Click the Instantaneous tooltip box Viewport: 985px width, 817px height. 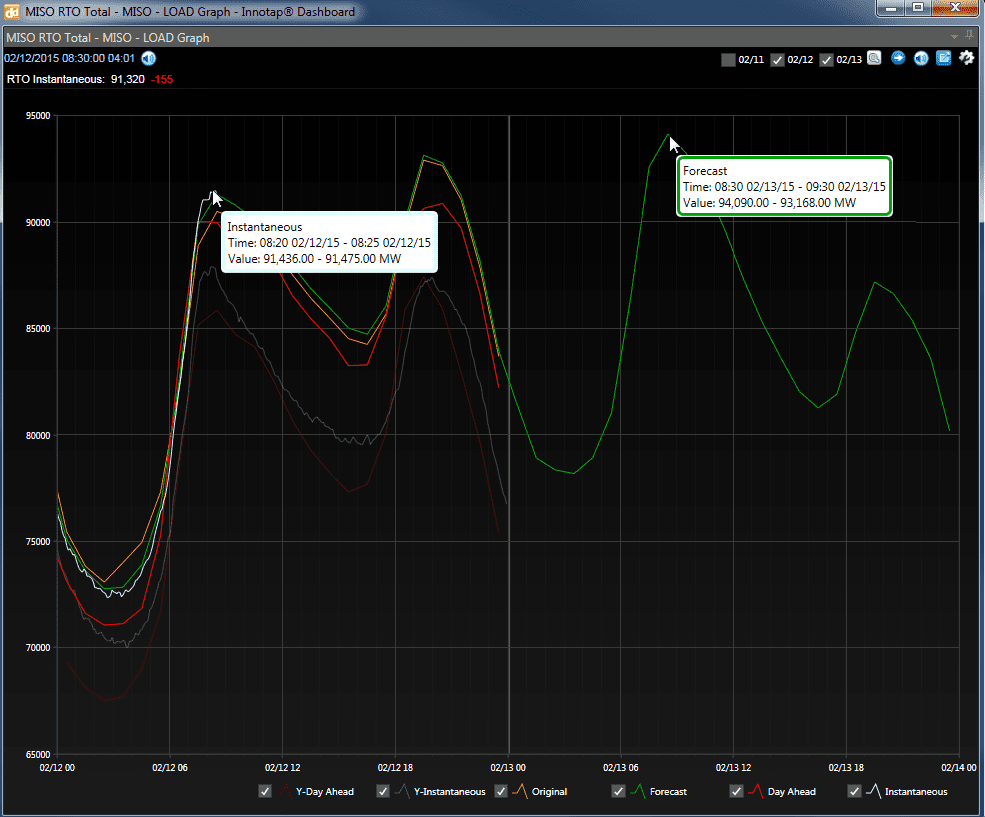point(329,242)
